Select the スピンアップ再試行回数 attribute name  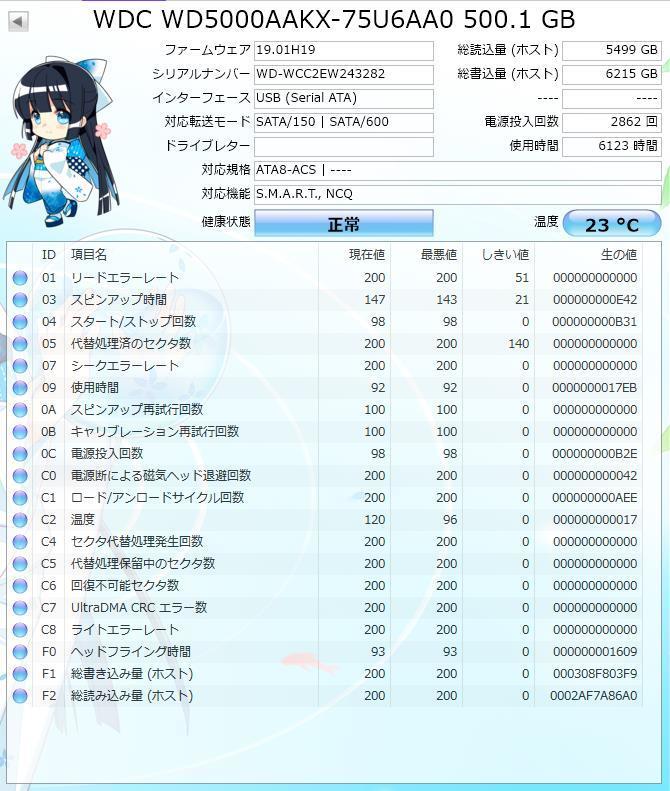tap(137, 410)
